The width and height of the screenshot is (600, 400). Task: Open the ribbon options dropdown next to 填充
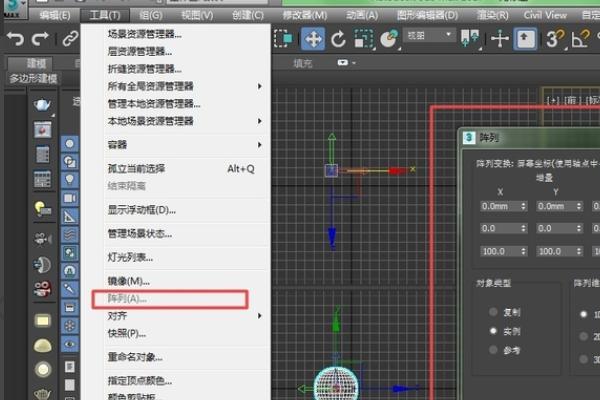pos(347,62)
